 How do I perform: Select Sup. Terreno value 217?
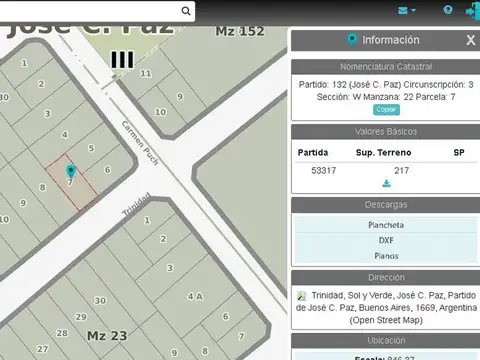(401, 171)
